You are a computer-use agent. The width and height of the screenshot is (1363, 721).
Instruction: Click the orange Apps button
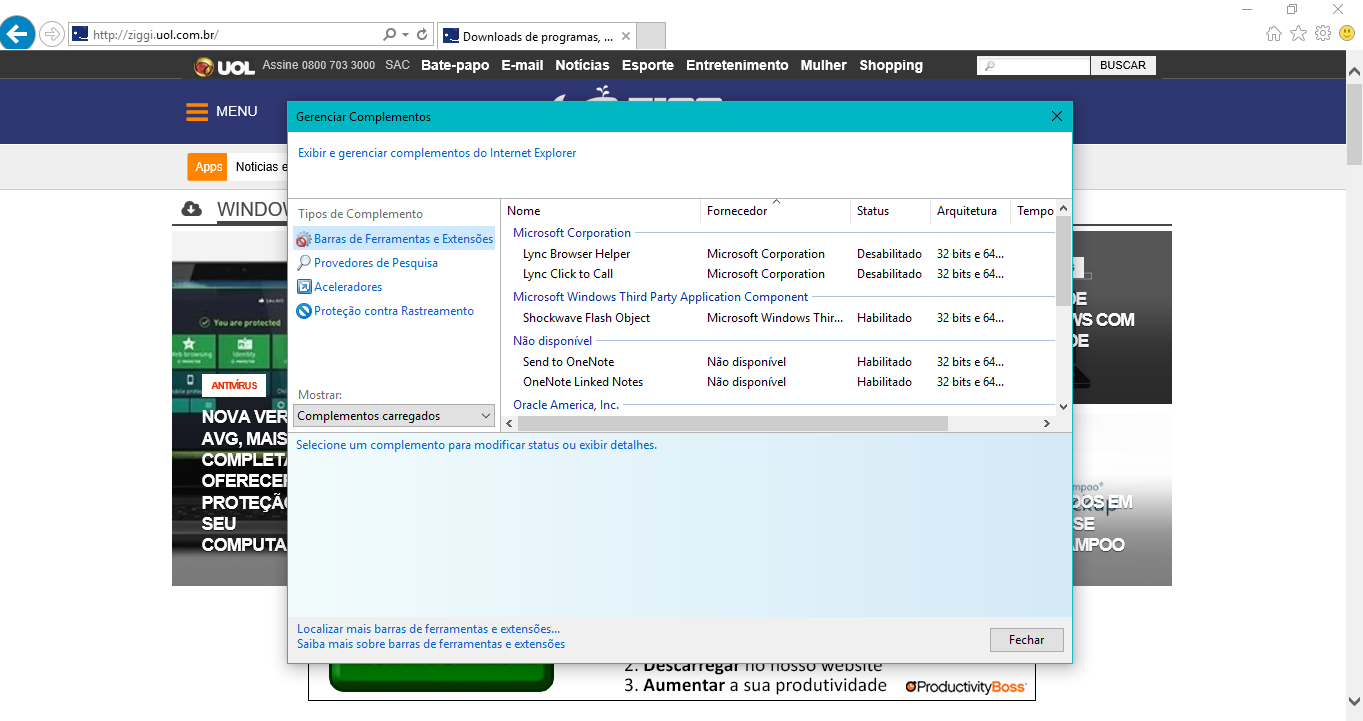pyautogui.click(x=208, y=167)
